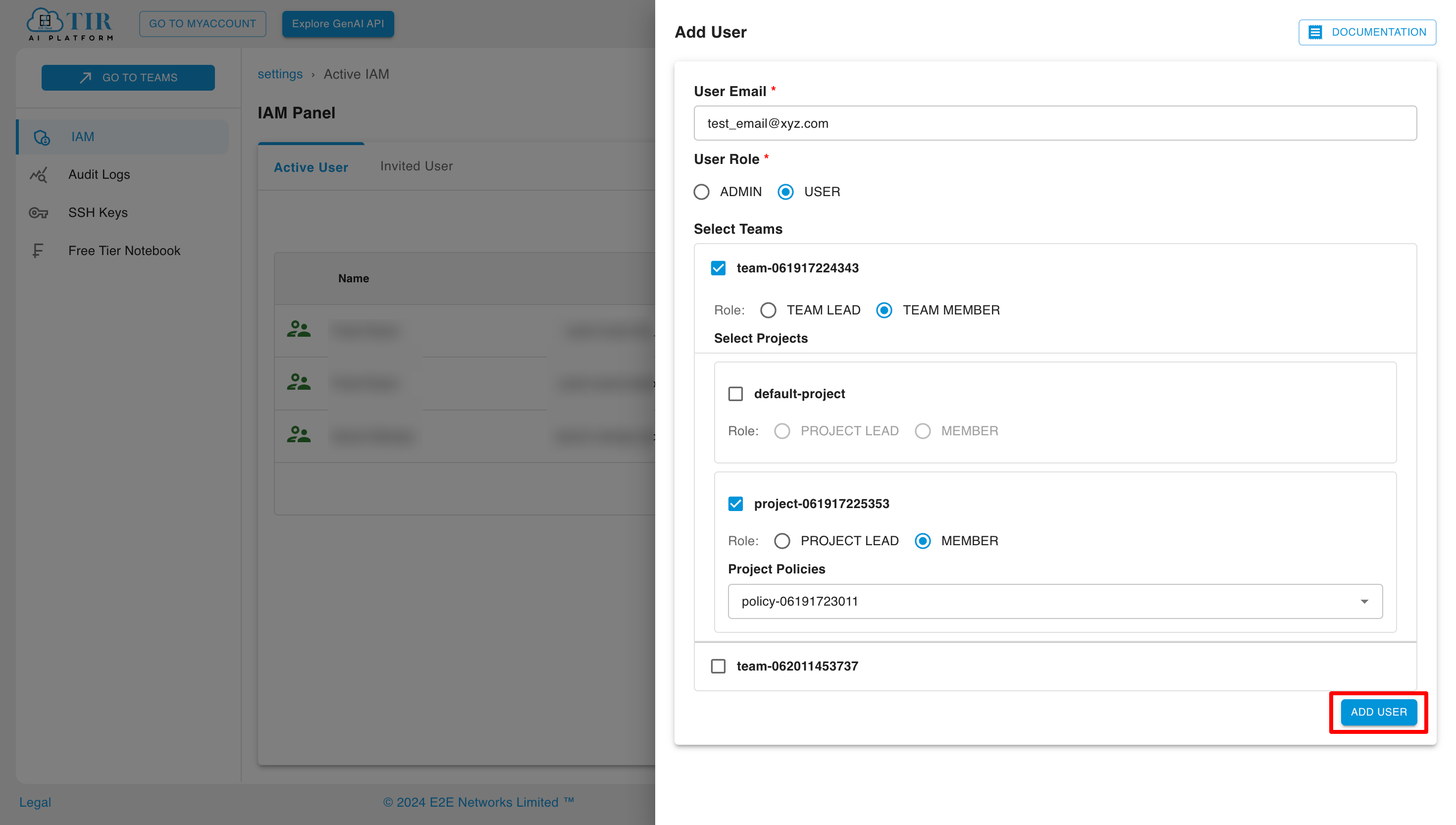Select the Project Policies dropdown
The width and height of the screenshot is (1456, 825).
[1055, 601]
